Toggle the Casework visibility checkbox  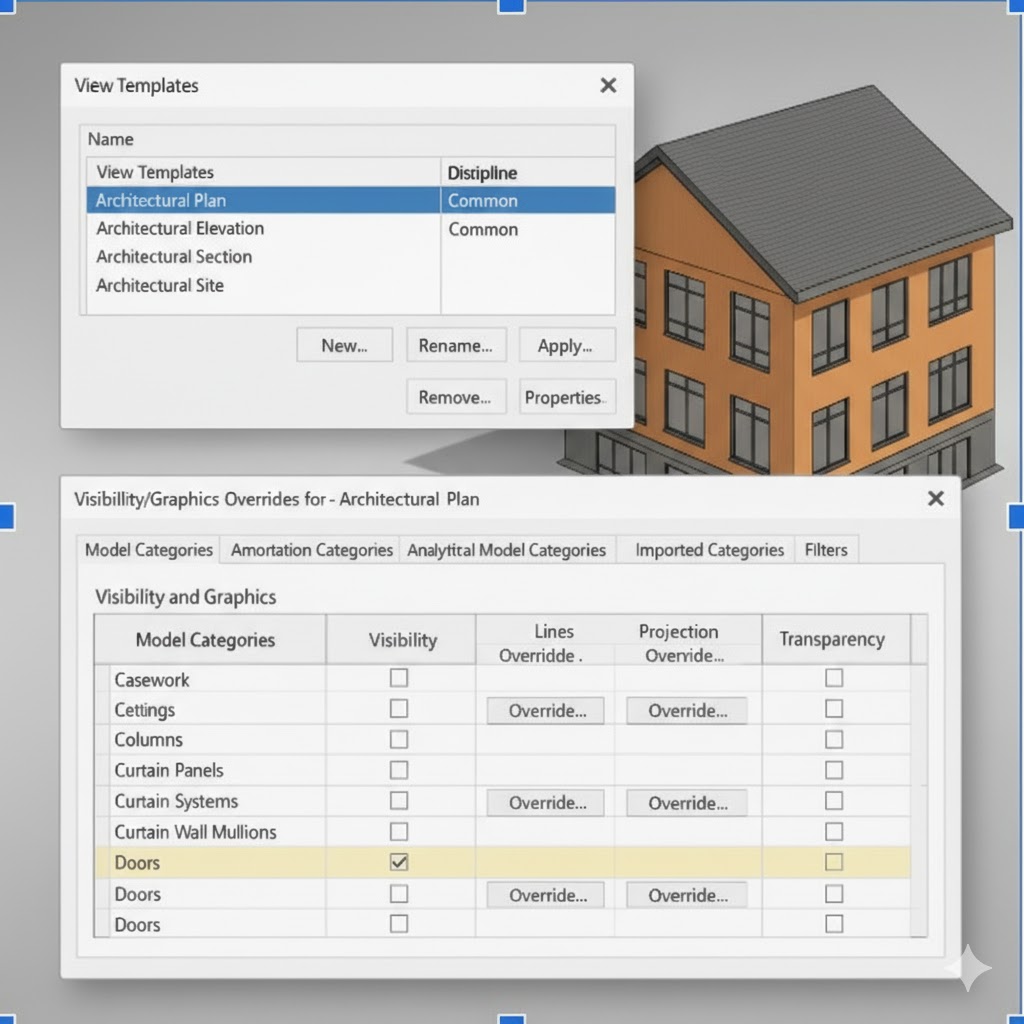399,678
